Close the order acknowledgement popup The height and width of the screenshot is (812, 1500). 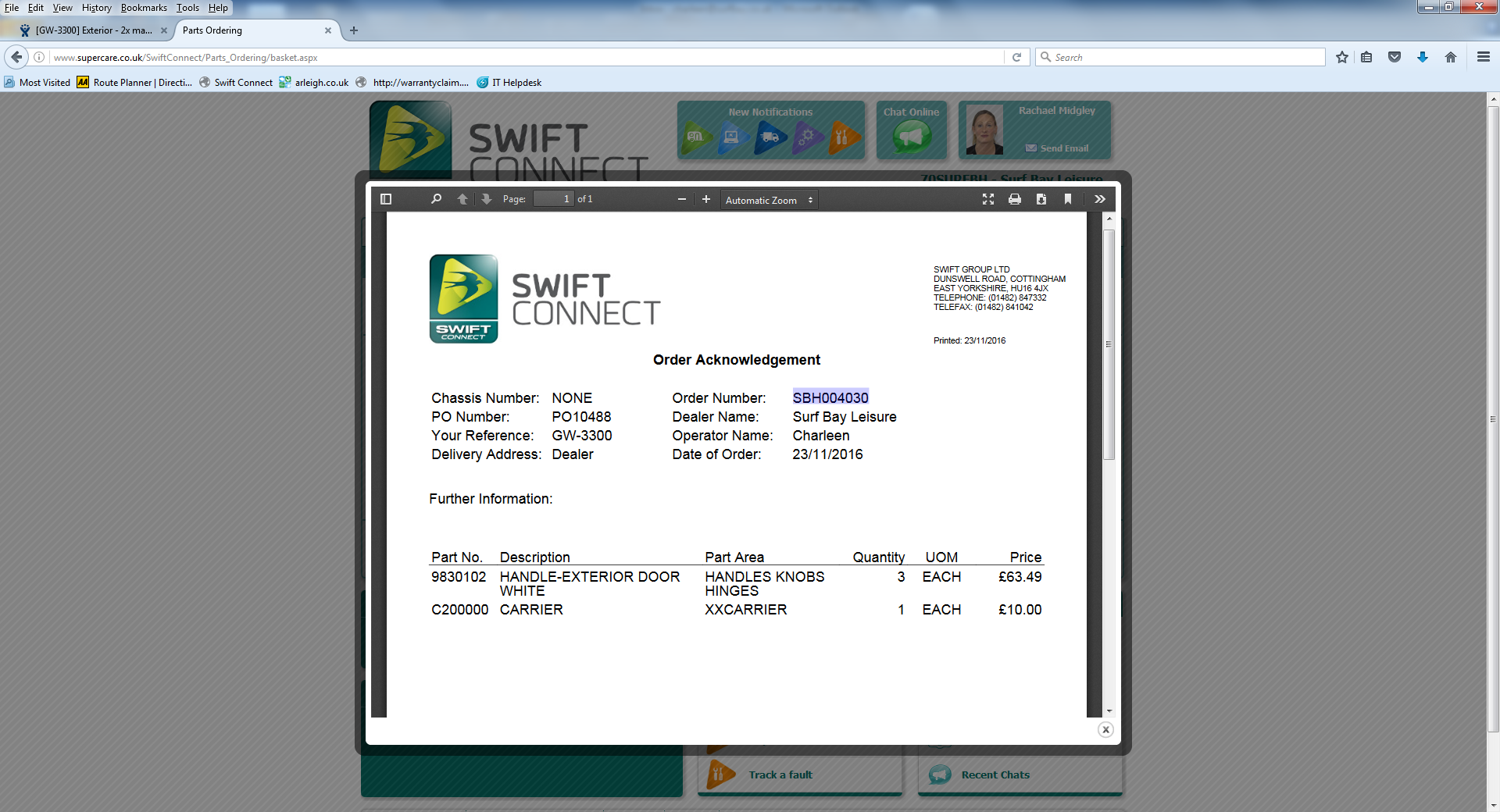(x=1105, y=729)
